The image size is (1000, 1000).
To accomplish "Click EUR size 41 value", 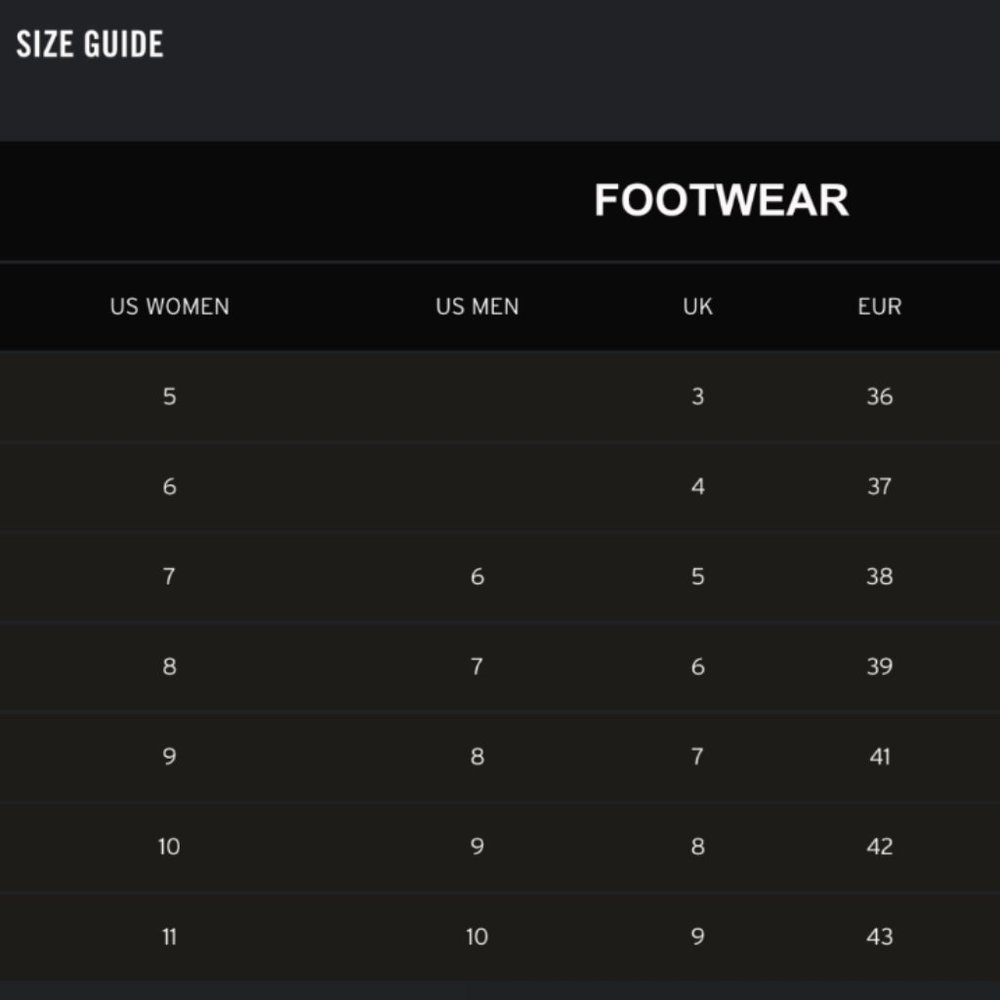I will 879,756.
